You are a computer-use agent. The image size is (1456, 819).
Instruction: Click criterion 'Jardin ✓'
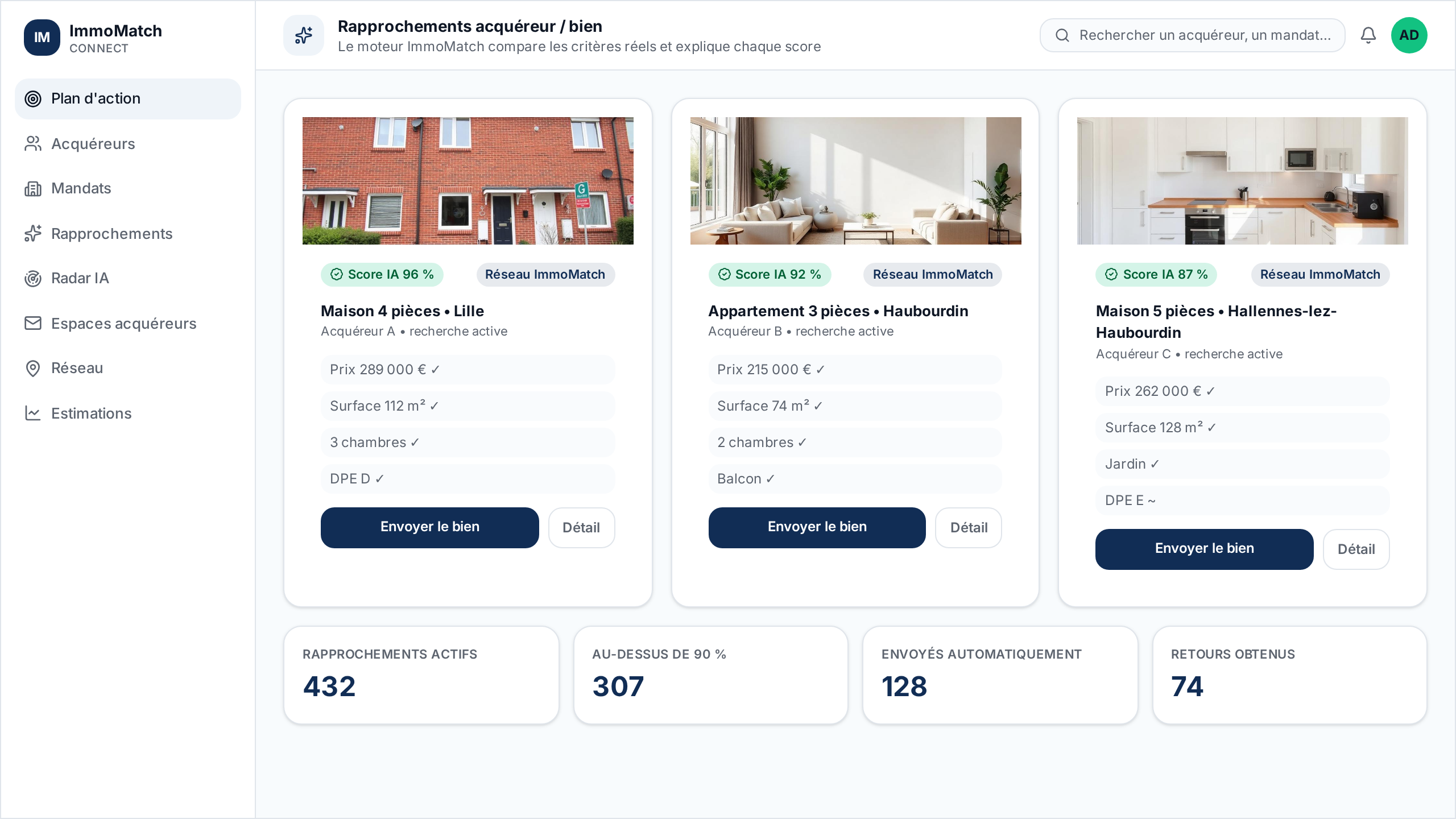tap(1243, 464)
